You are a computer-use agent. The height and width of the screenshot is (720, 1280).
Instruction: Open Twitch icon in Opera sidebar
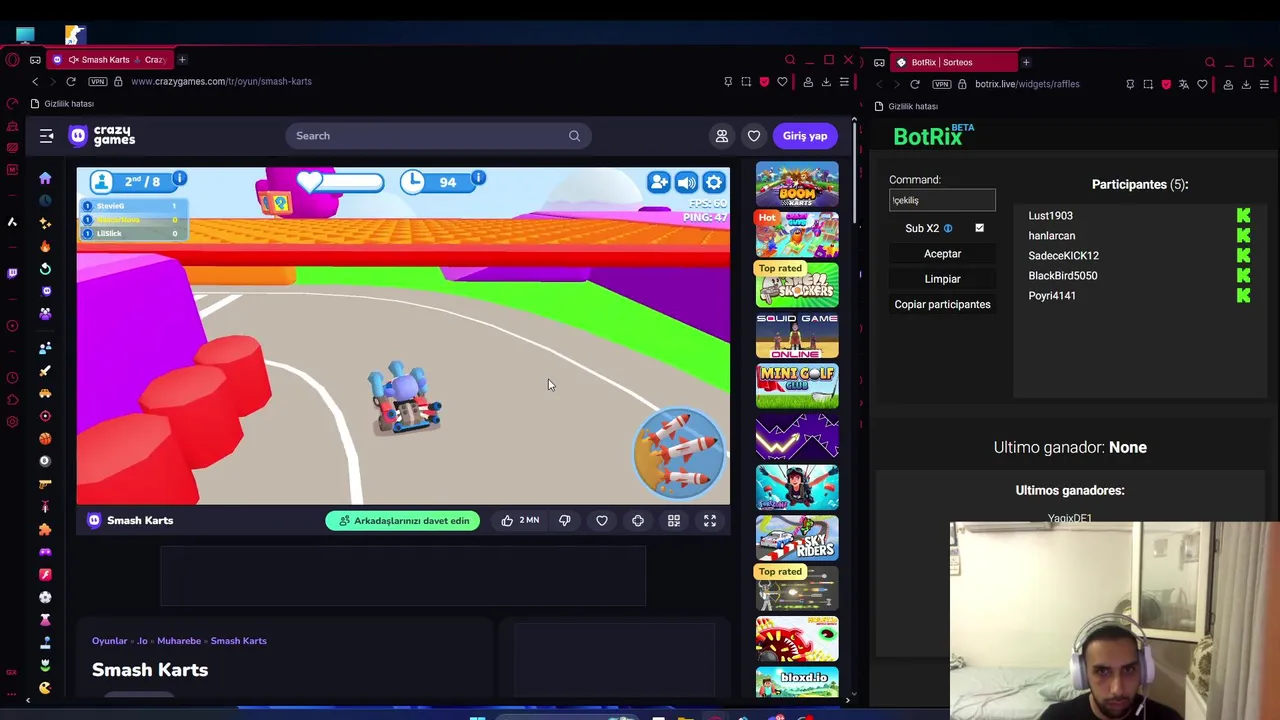[x=12, y=272]
